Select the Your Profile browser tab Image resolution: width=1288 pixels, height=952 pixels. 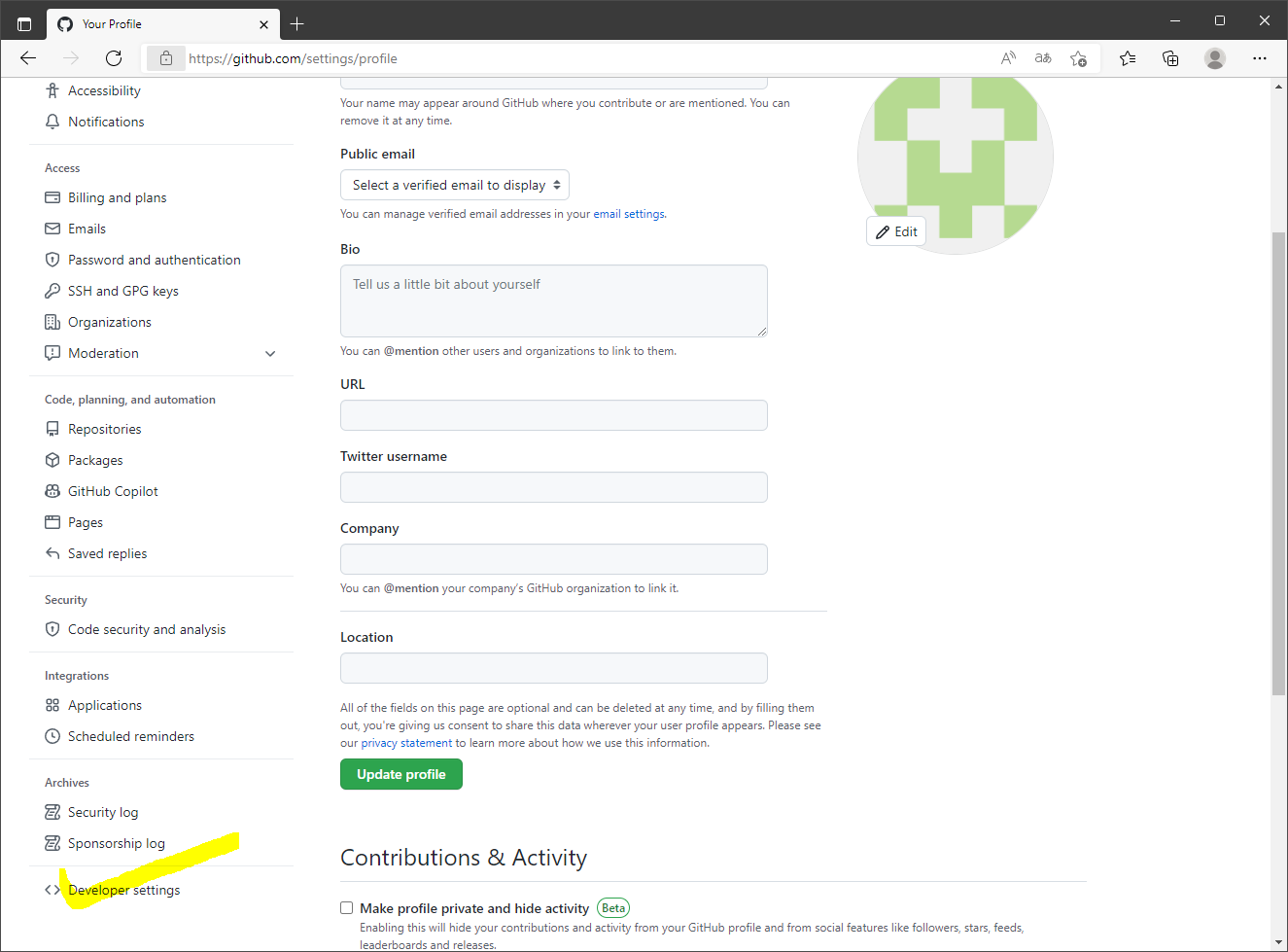[x=163, y=24]
